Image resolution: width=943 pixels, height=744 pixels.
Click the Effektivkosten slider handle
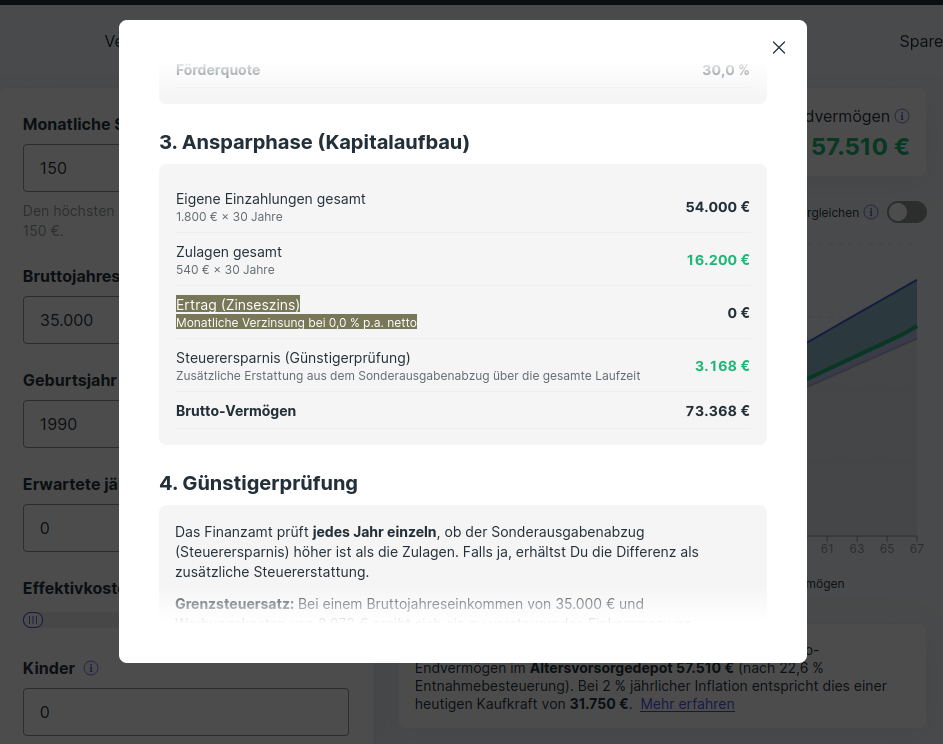tap(33, 620)
